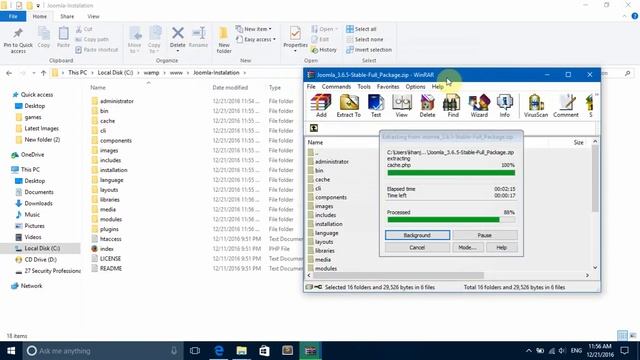Send extraction to Background

point(417,235)
